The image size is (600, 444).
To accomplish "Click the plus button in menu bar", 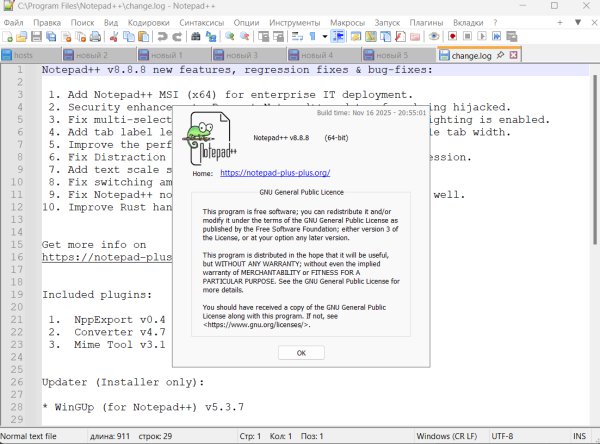I will pos(560,23).
